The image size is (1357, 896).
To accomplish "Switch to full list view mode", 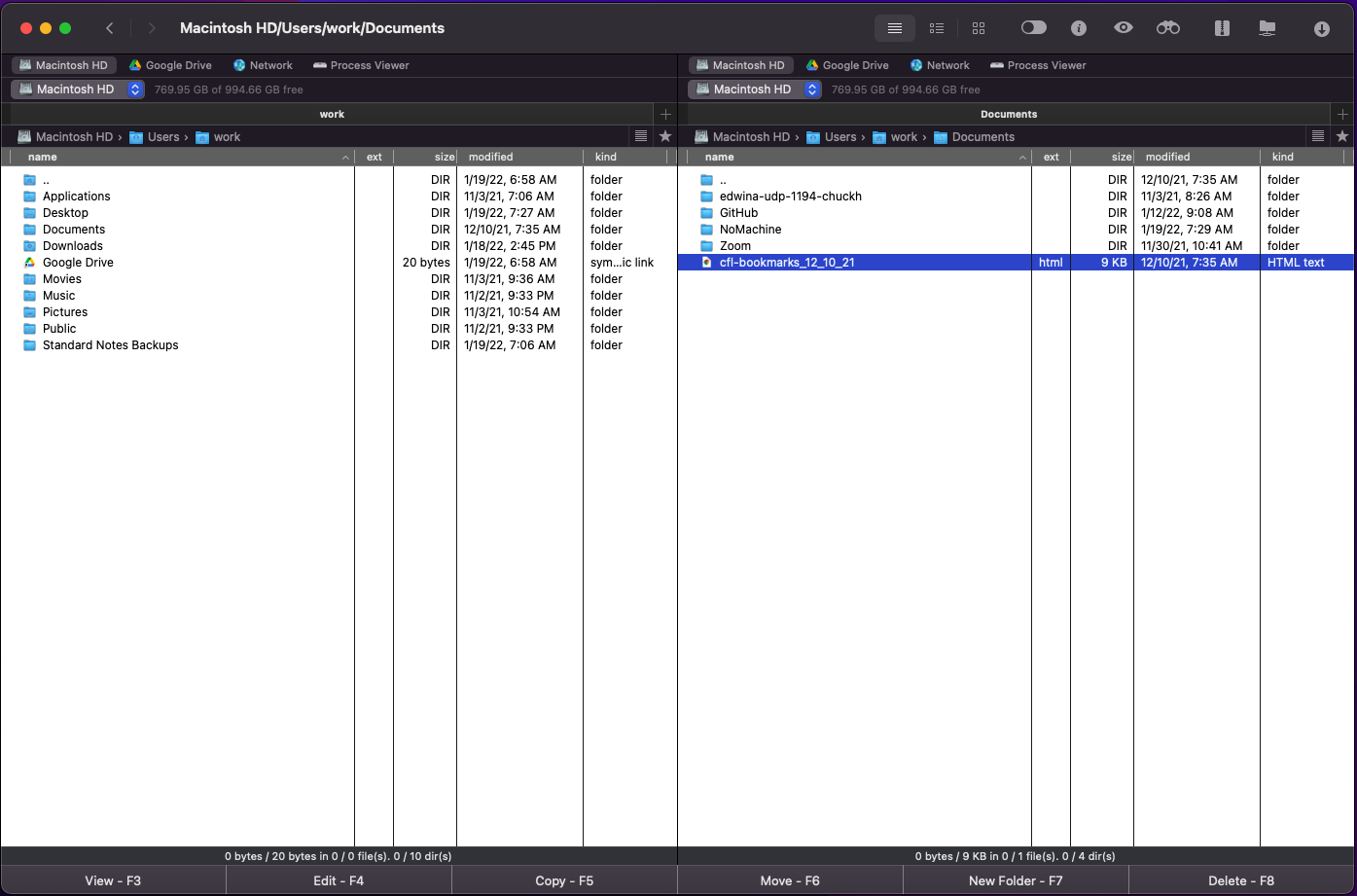I will tap(895, 28).
